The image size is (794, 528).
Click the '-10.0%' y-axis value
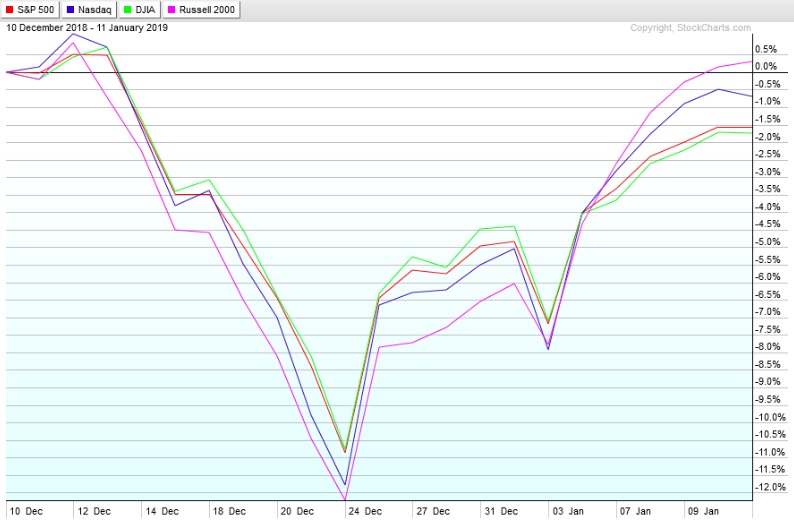click(x=770, y=417)
